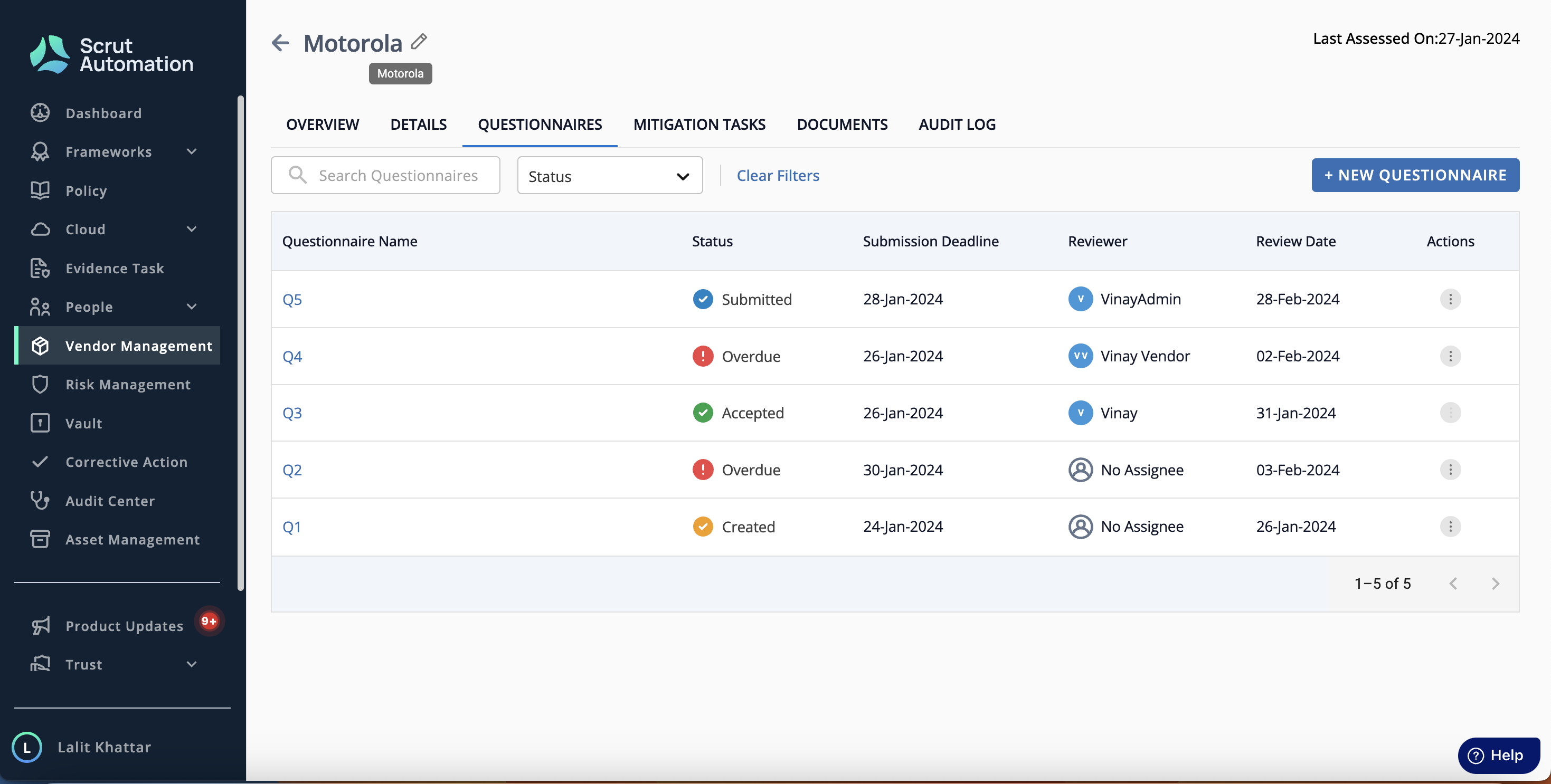1551x784 pixels.
Task: Click the Vendor Management cube icon
Action: pos(40,346)
